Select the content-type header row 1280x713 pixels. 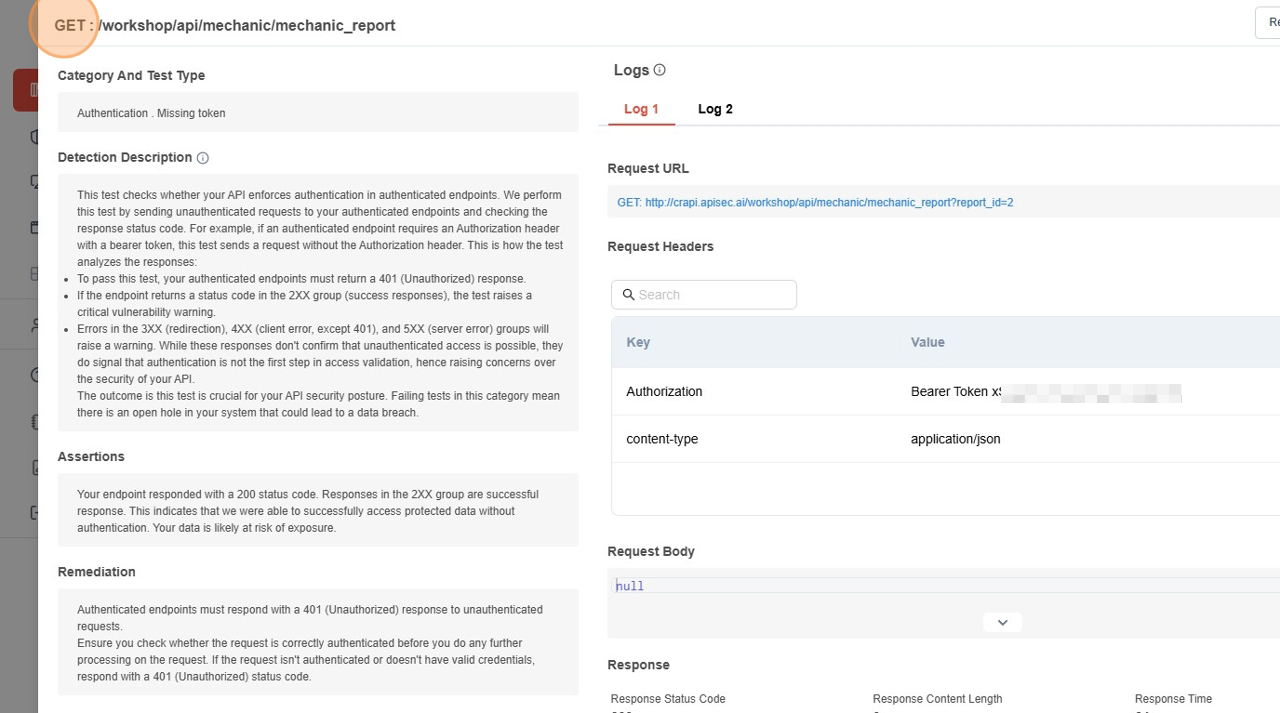pos(662,439)
